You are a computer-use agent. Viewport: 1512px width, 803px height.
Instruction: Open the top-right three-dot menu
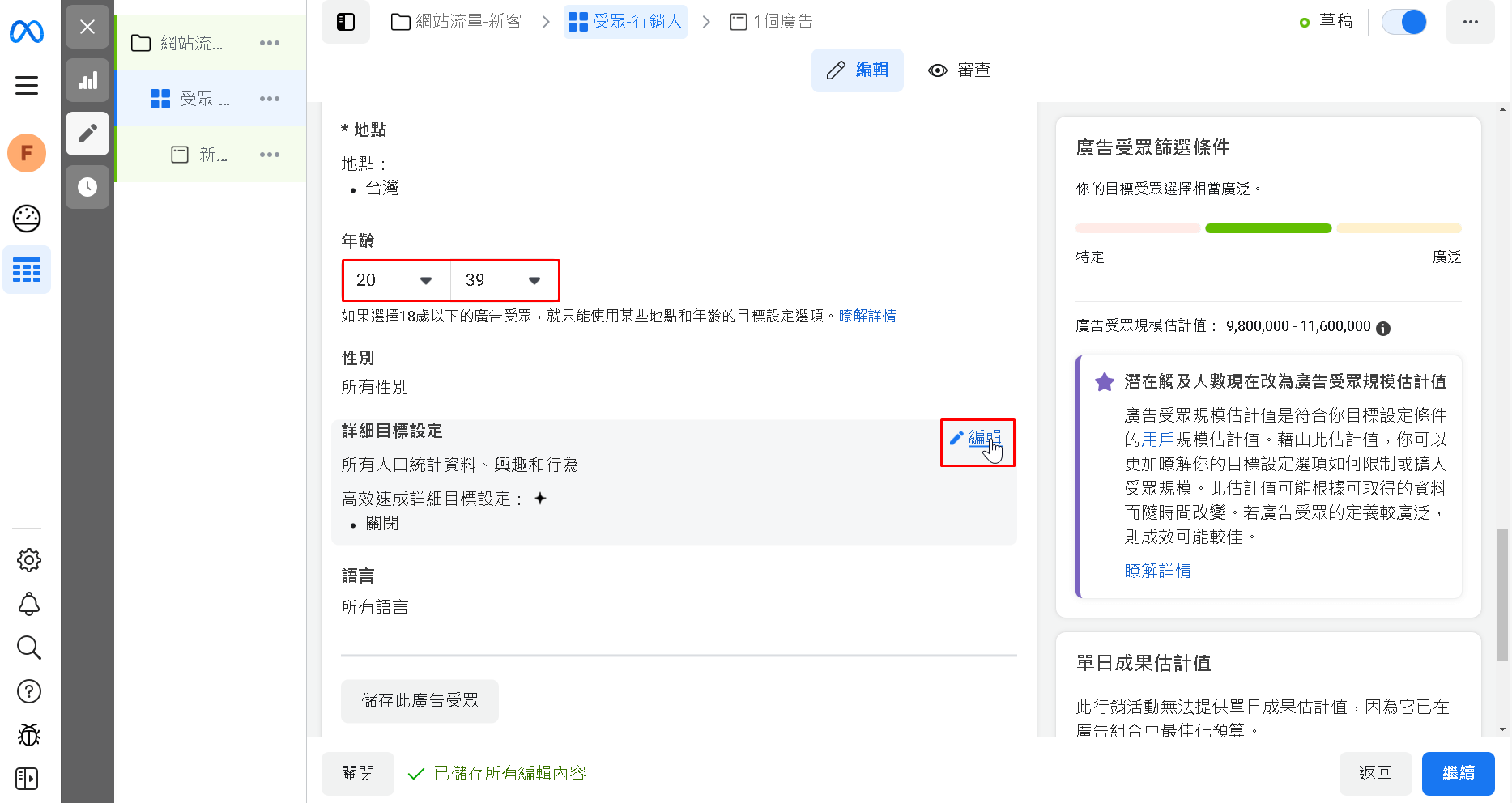click(x=1471, y=22)
